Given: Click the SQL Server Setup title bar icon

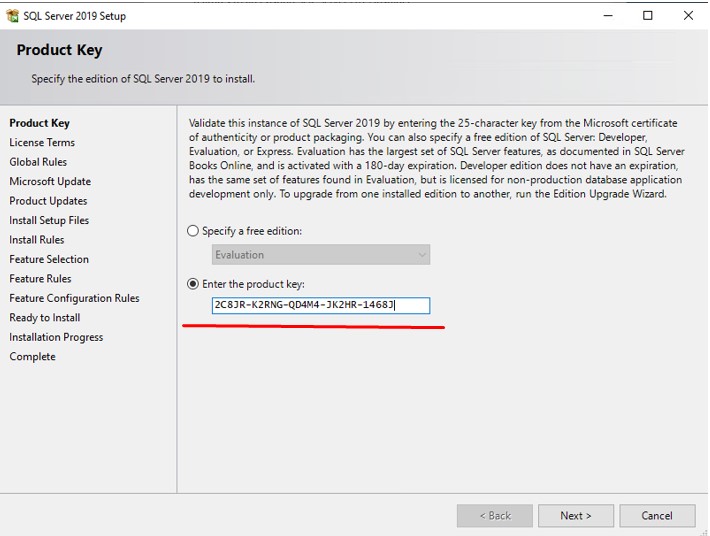Looking at the screenshot, I should (12, 16).
